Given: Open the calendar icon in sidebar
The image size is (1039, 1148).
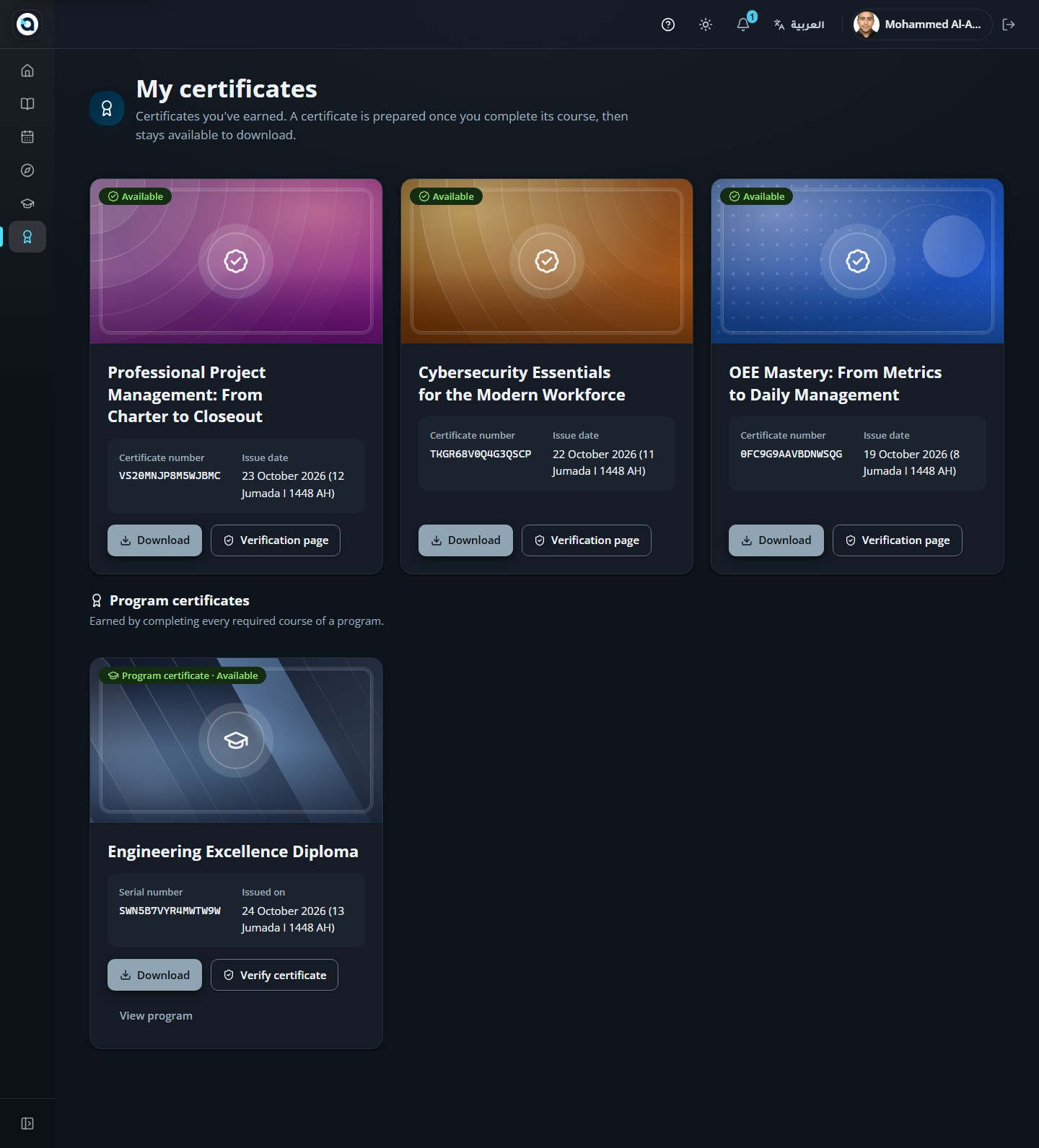Looking at the screenshot, I should 27,137.
